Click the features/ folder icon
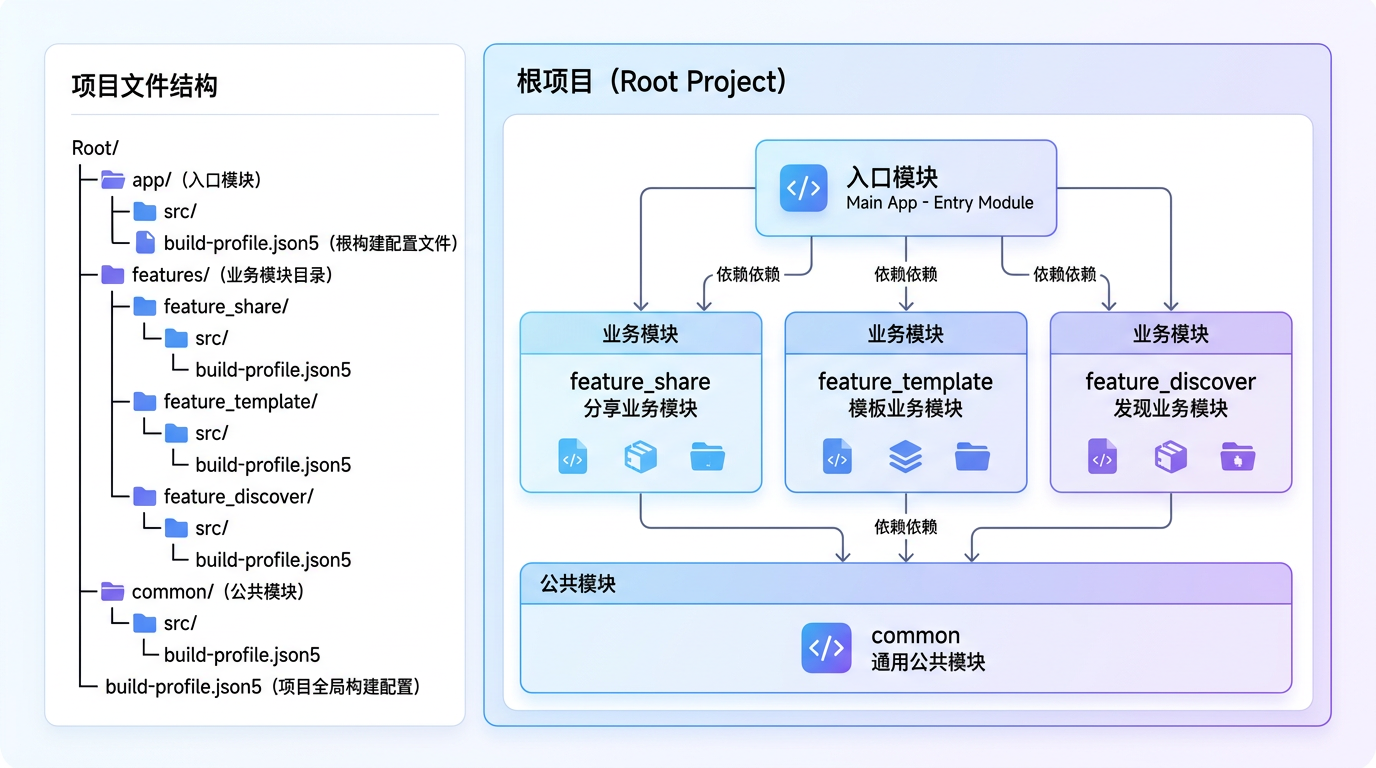Image resolution: width=1376 pixels, height=768 pixels. click(x=113, y=275)
